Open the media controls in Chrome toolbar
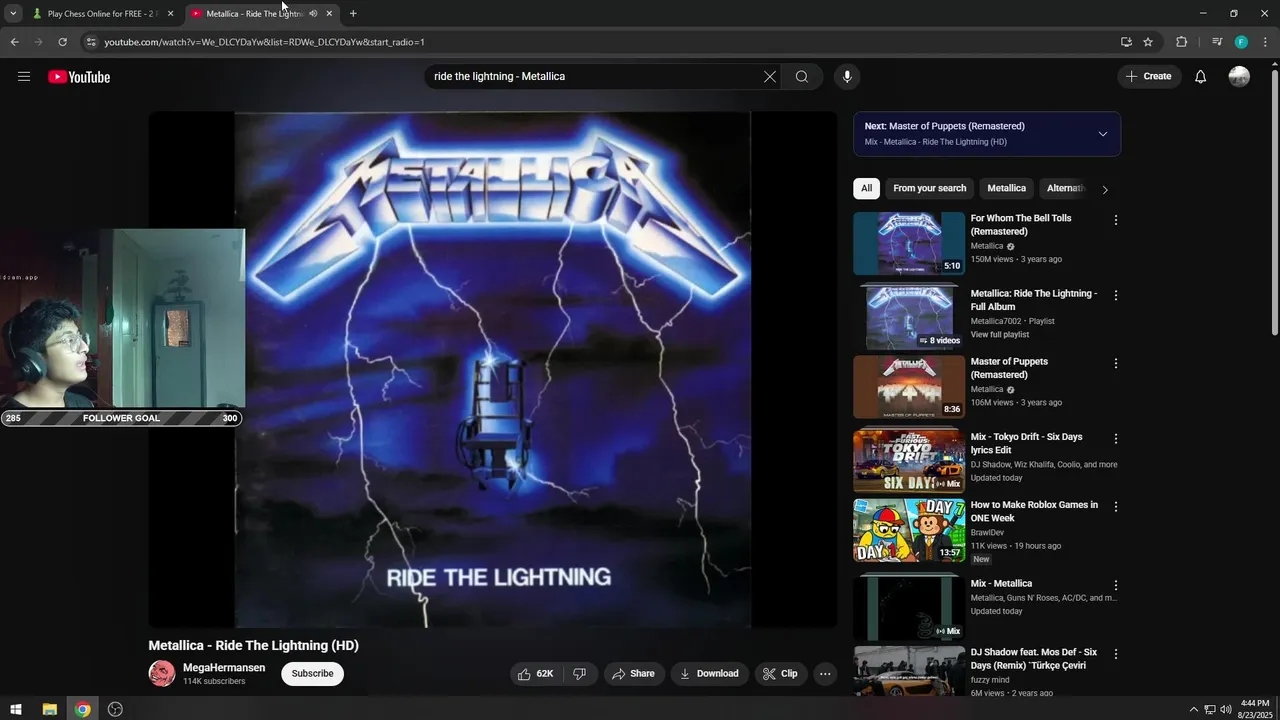 point(1217,42)
